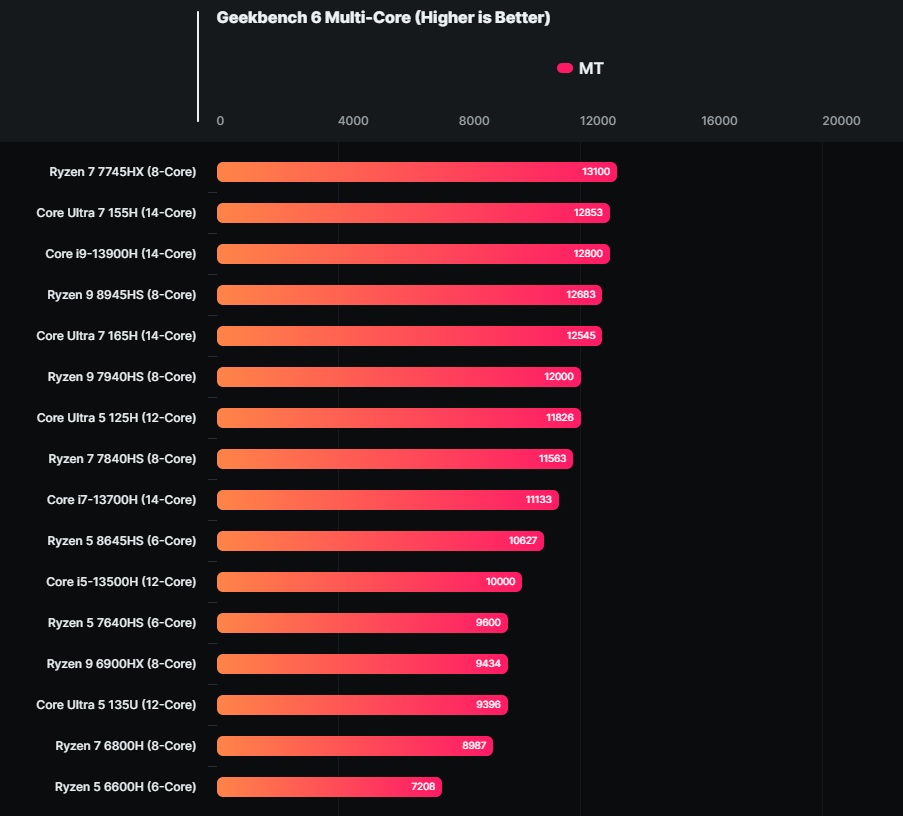Click the bar showing 7208

(x=329, y=787)
